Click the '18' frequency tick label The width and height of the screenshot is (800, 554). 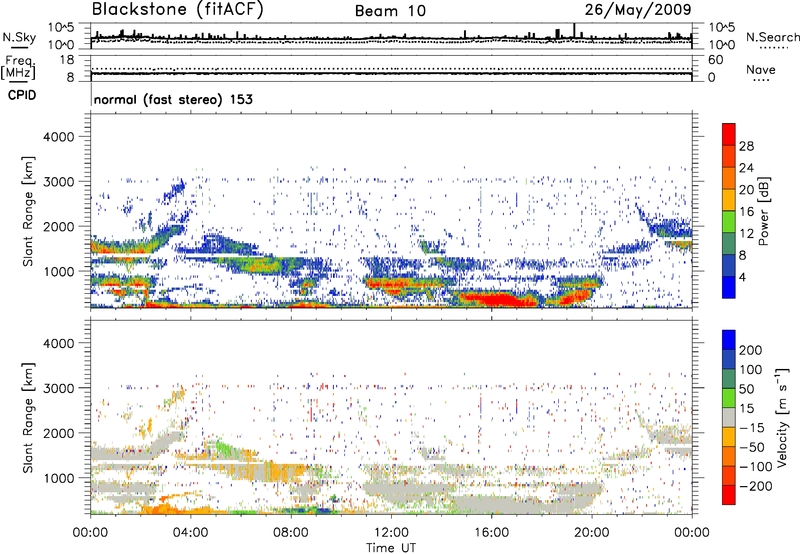(x=66, y=60)
